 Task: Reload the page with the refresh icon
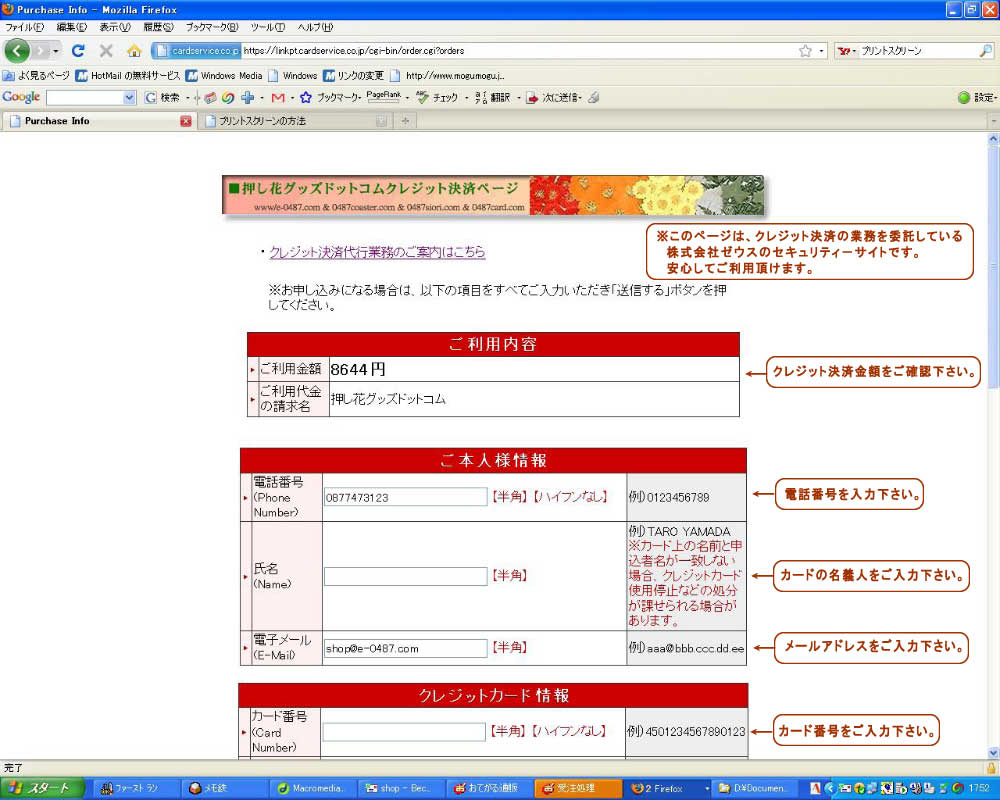click(x=78, y=50)
